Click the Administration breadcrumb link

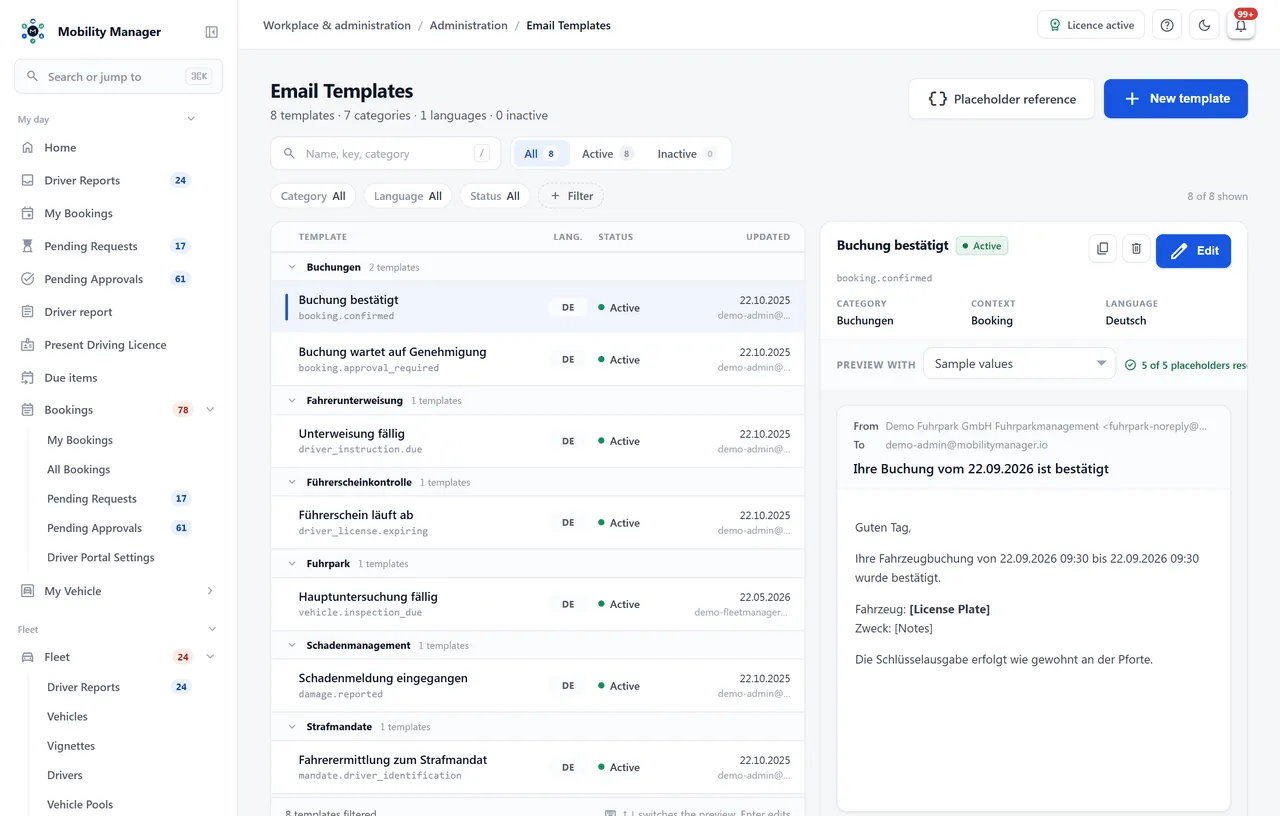tap(469, 25)
